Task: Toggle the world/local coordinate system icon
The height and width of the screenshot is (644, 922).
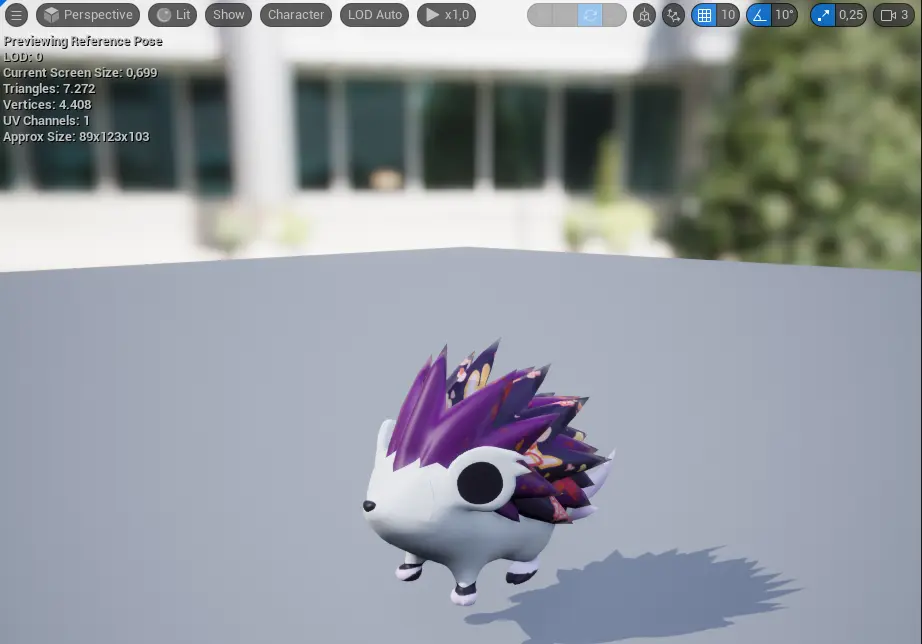Action: coord(644,15)
